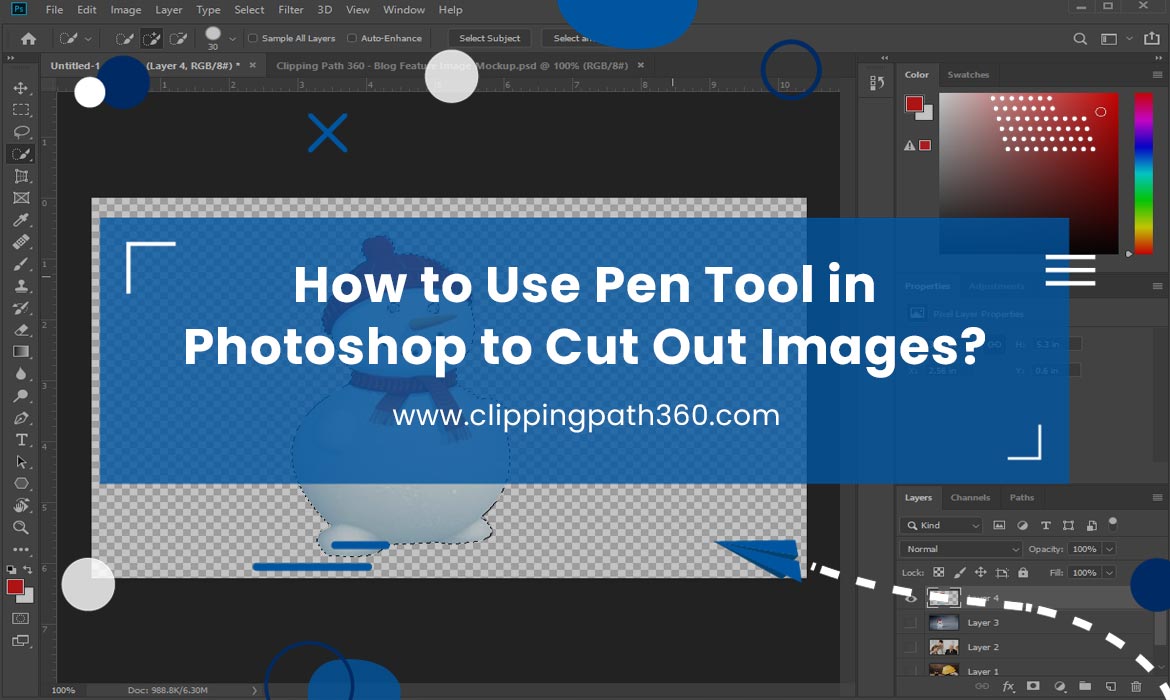Open the Layers panel options menu

coord(1157,498)
